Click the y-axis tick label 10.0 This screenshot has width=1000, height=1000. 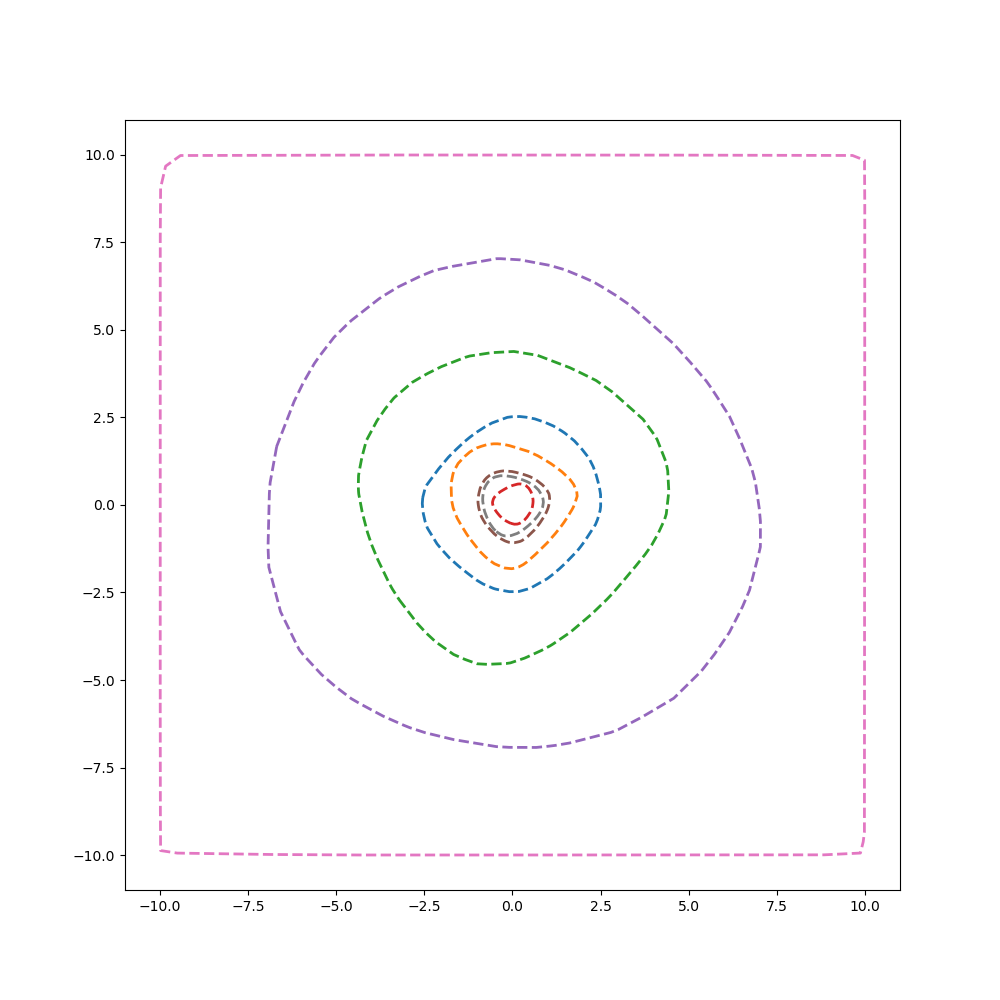(100, 156)
